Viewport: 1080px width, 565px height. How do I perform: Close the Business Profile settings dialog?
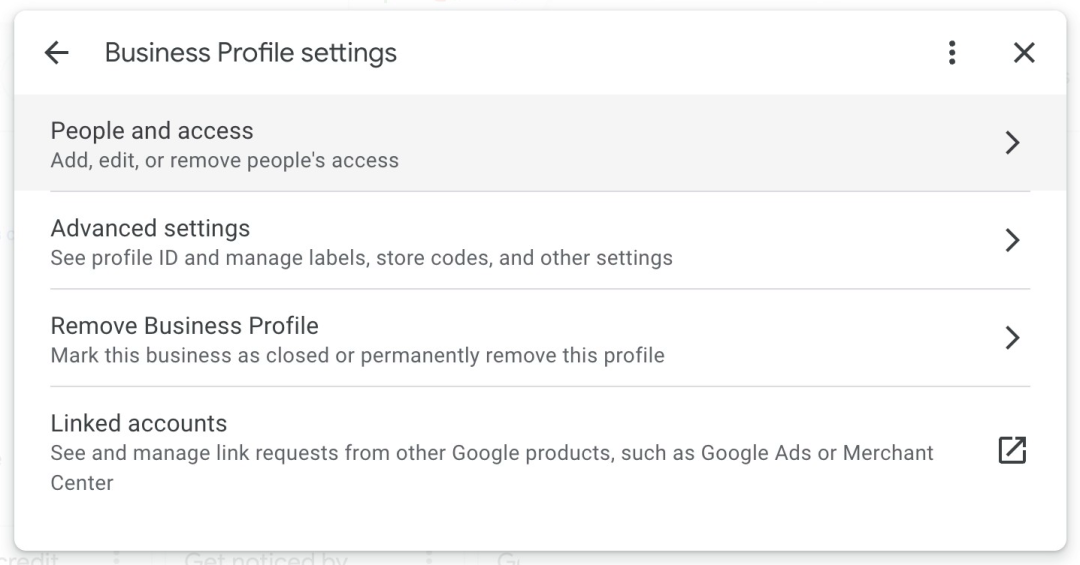click(1024, 53)
